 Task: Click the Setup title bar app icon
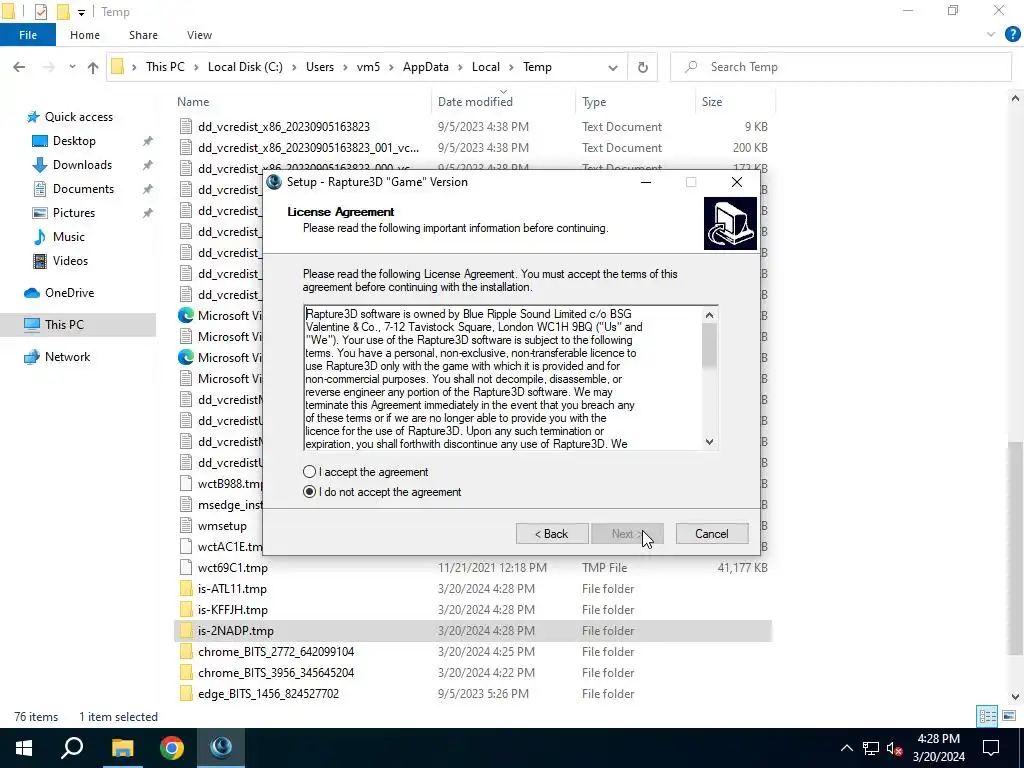[x=274, y=182]
